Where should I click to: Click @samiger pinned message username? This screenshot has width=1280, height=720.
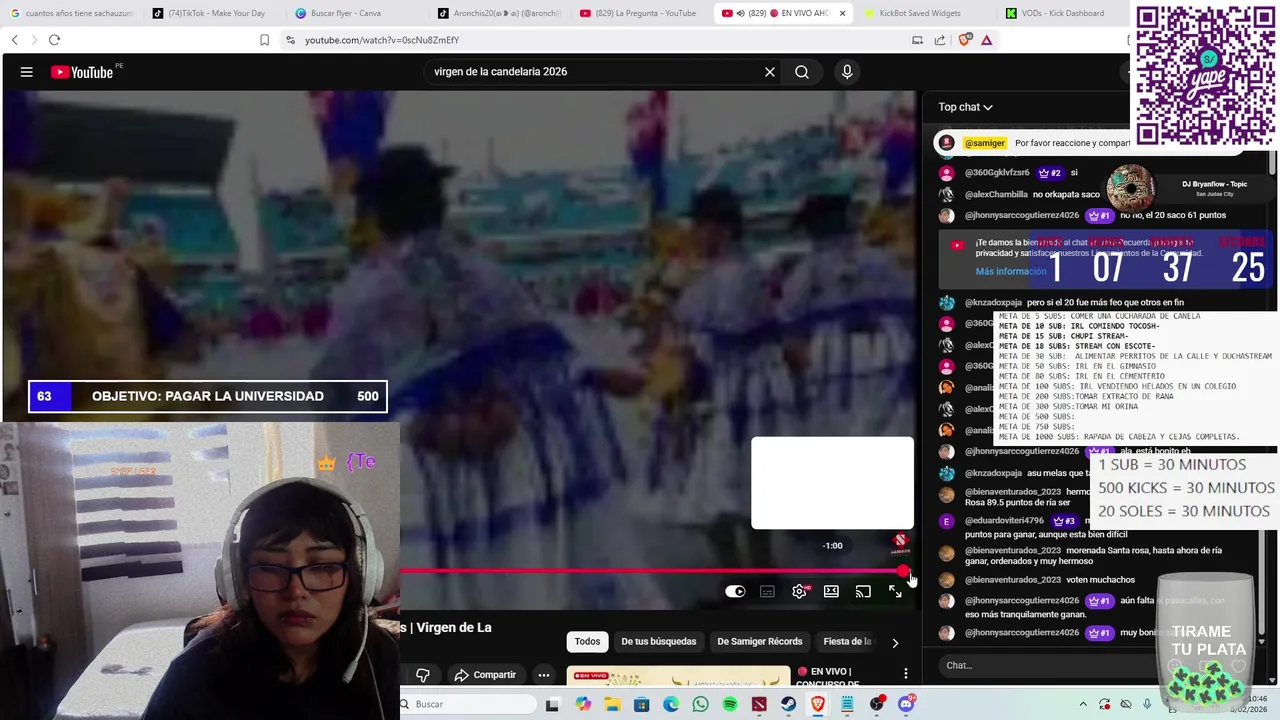[985, 143]
